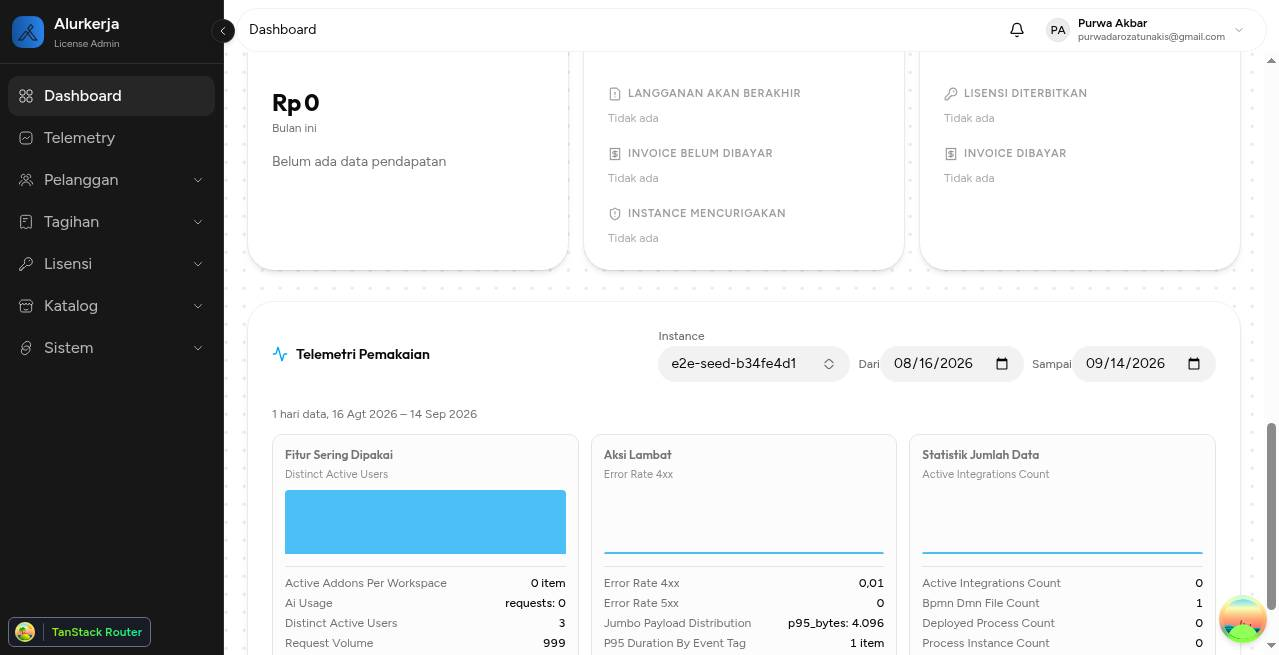Click the Process Instance Count row
The height and width of the screenshot is (655, 1279).
coord(1062,643)
